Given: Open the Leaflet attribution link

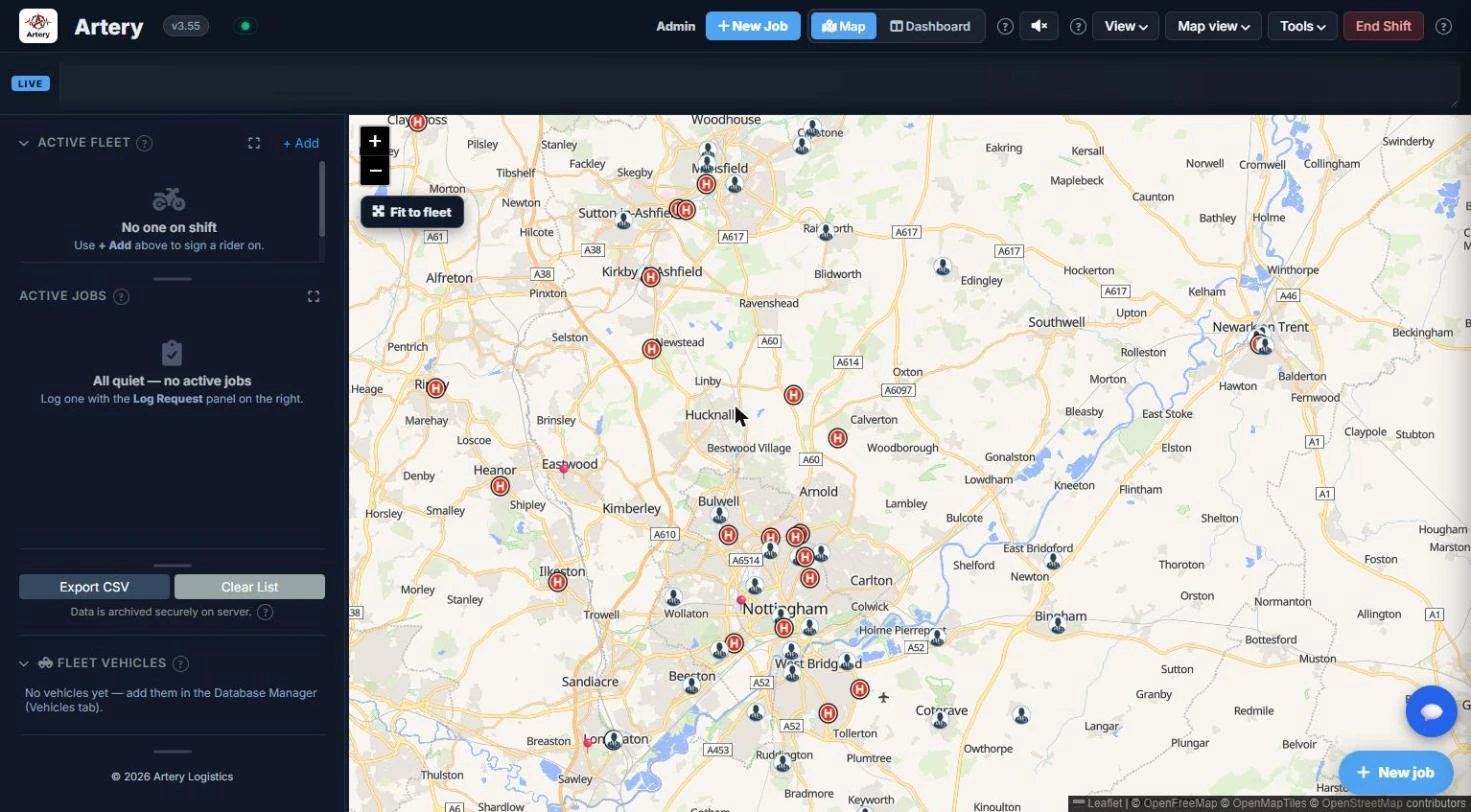Looking at the screenshot, I should (x=1098, y=803).
